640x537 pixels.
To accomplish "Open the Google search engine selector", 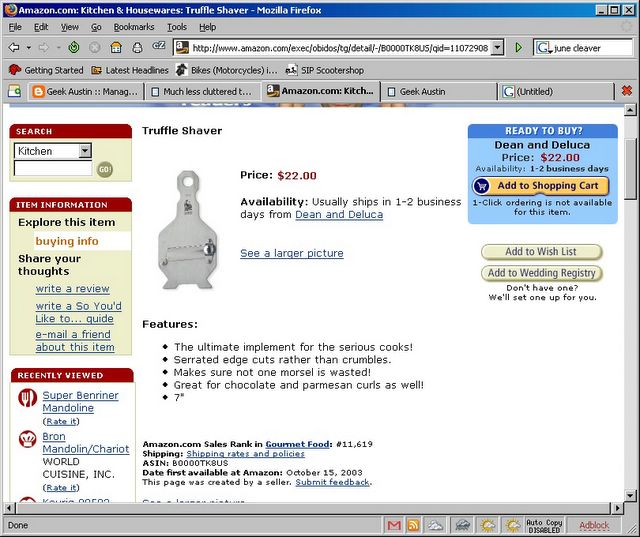I will click(544, 48).
